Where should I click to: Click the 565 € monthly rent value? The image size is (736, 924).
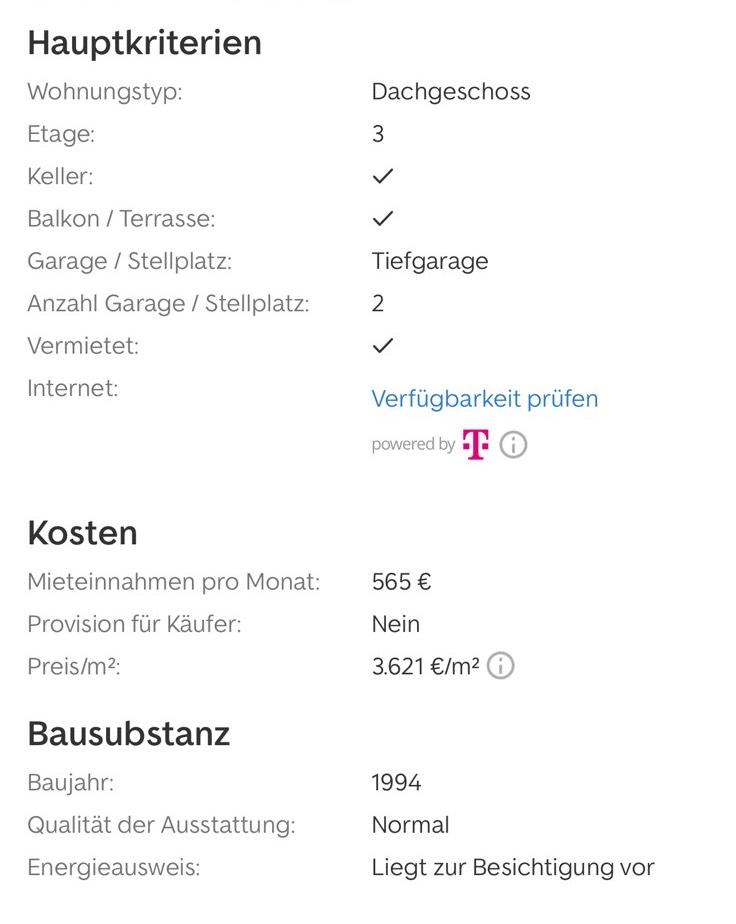tap(401, 582)
